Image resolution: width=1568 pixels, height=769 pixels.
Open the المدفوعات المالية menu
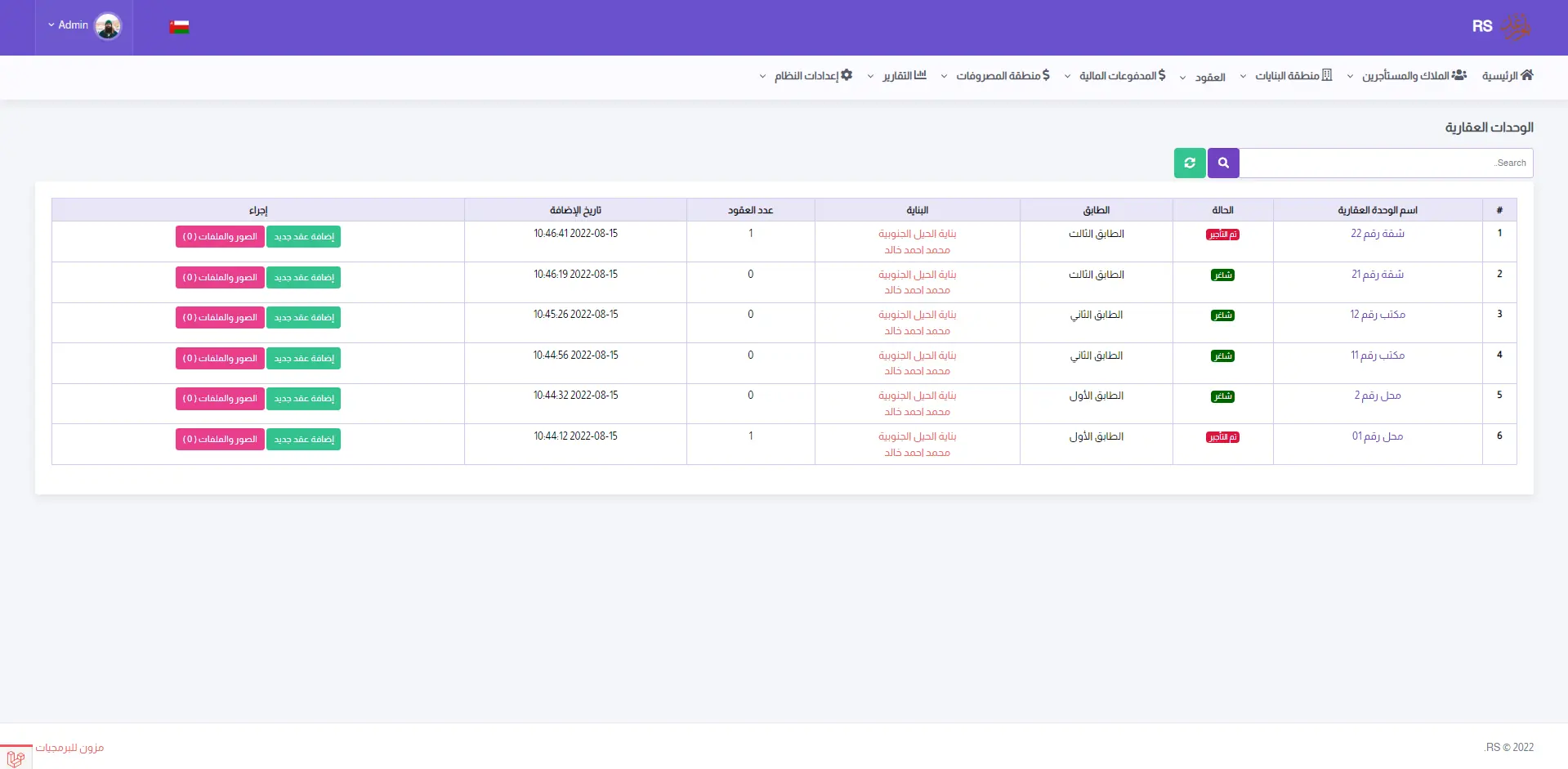pyautogui.click(x=1115, y=76)
